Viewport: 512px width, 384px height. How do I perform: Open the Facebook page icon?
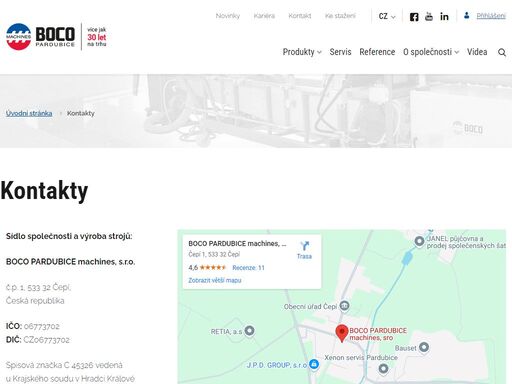[x=414, y=17]
